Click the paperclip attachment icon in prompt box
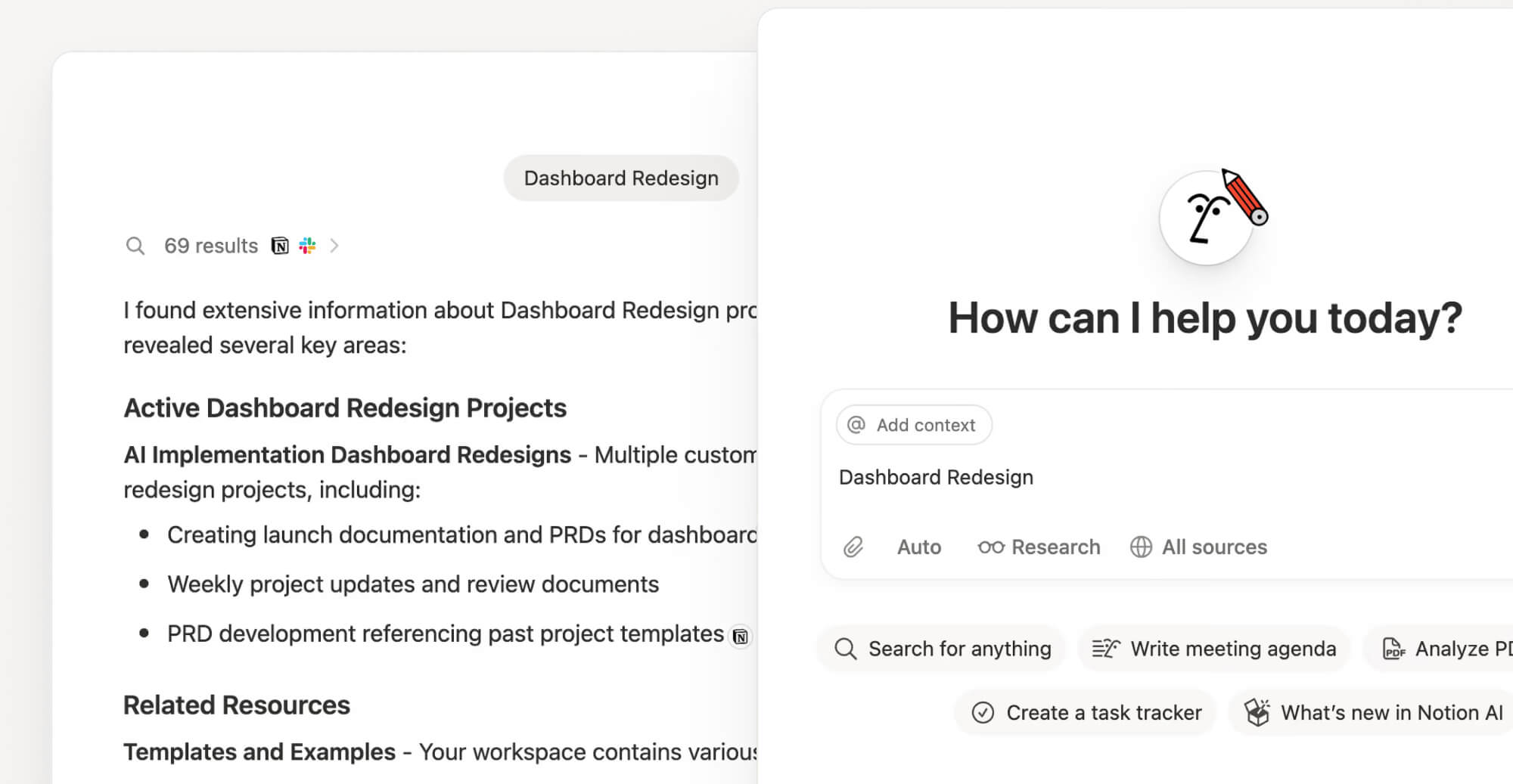This screenshot has width=1513, height=784. pos(853,547)
